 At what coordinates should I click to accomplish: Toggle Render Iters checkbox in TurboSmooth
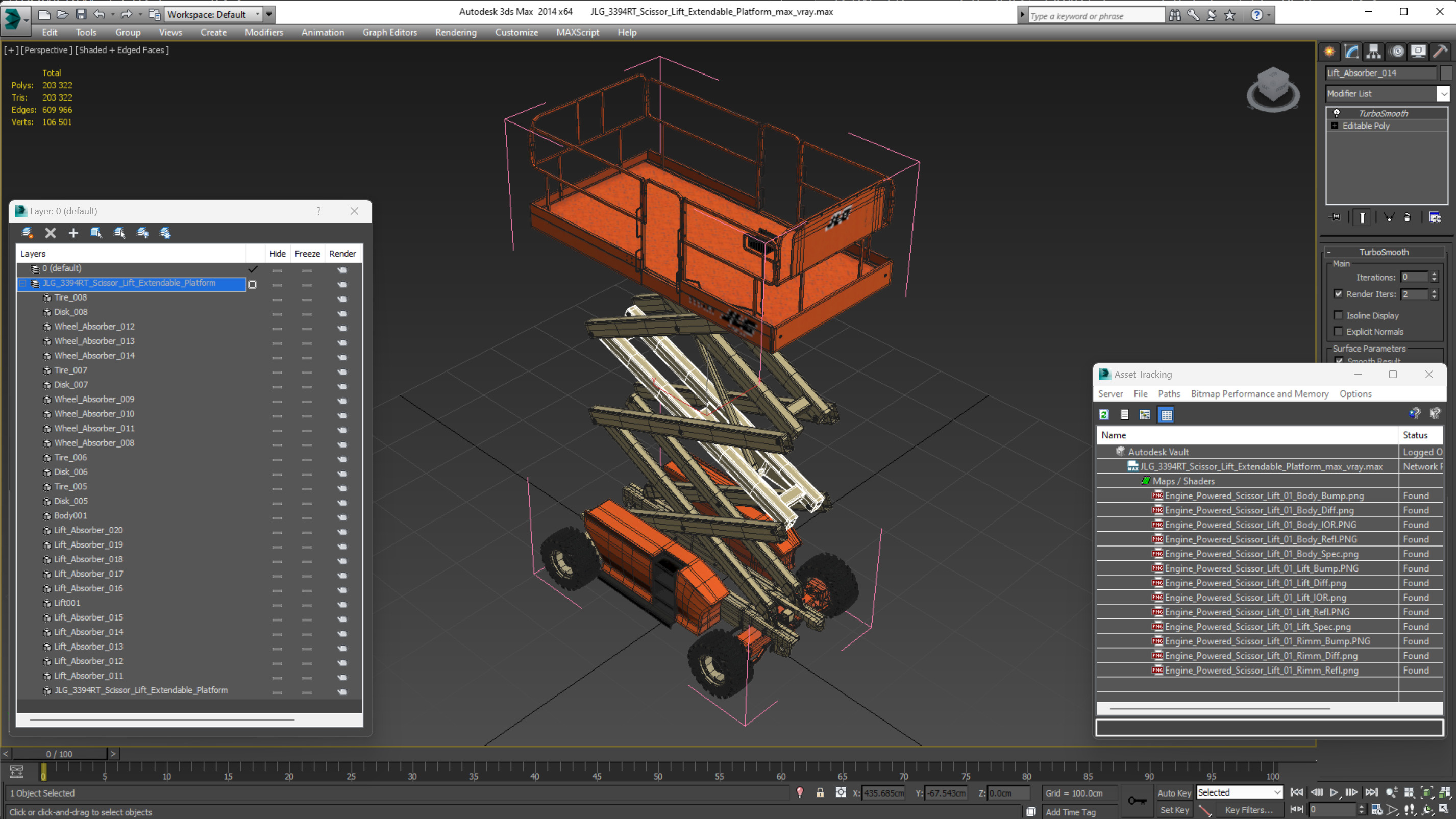point(1338,294)
